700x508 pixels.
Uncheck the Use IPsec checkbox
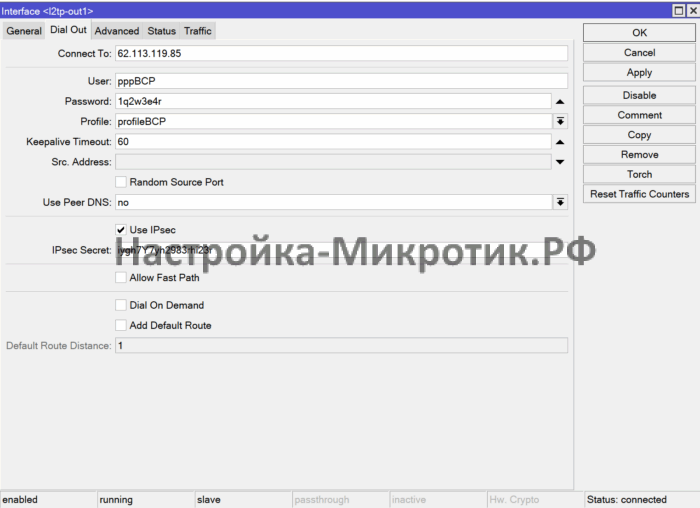click(121, 229)
